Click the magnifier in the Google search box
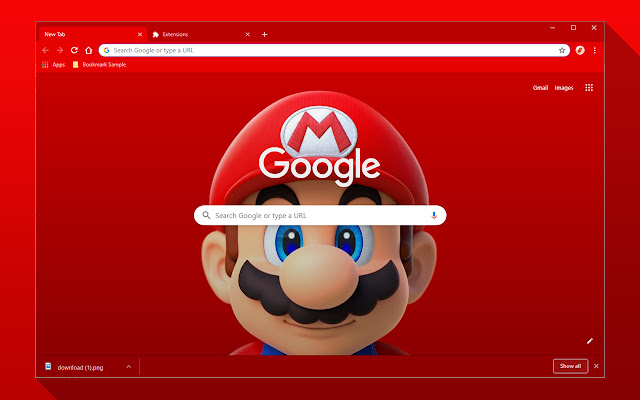 [x=206, y=215]
